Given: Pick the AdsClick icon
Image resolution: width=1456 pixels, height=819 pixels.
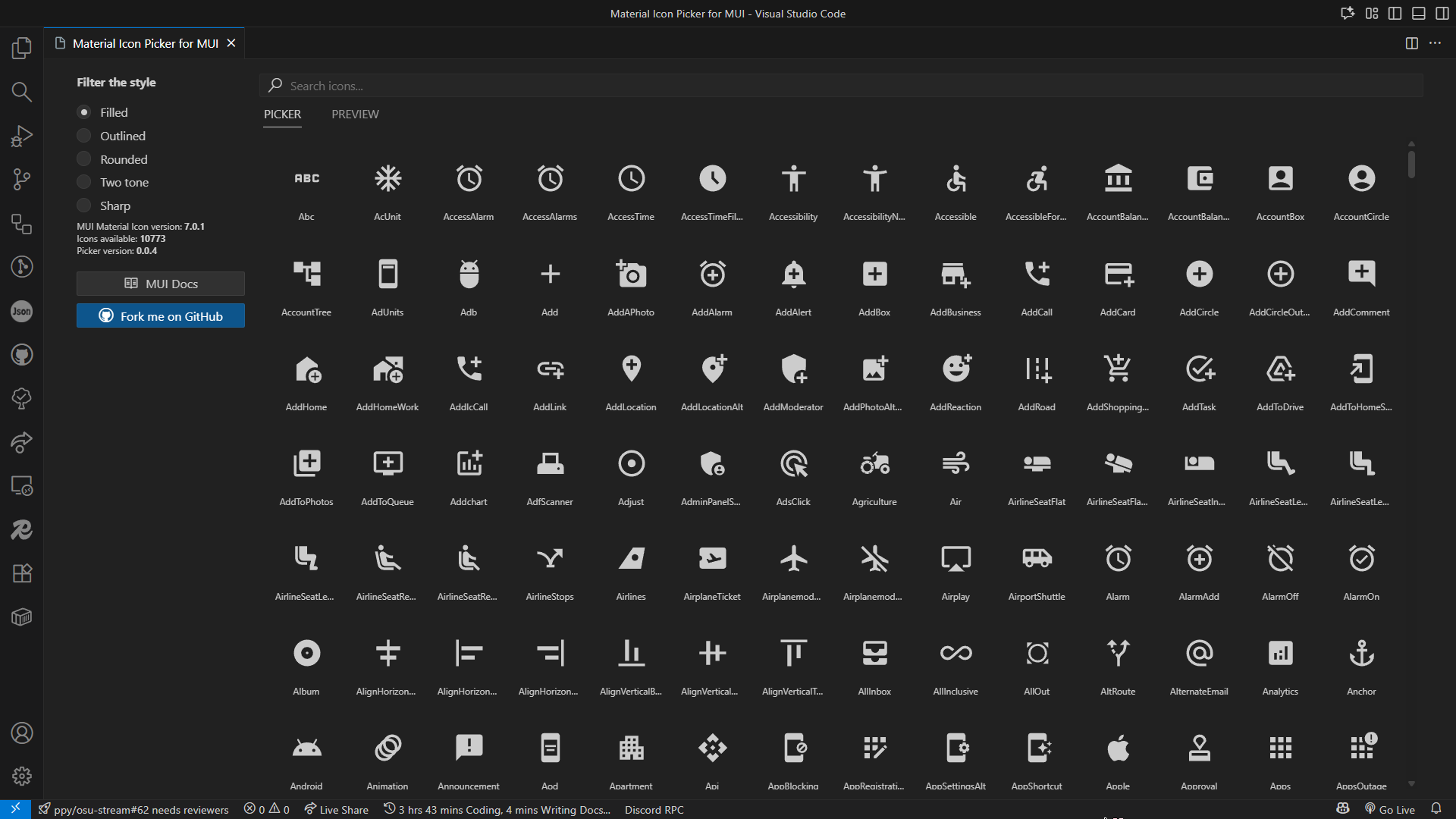Looking at the screenshot, I should [793, 463].
